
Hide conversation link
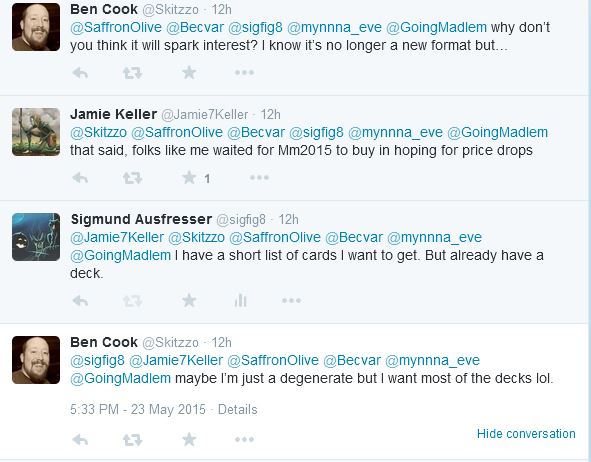[x=526, y=434]
